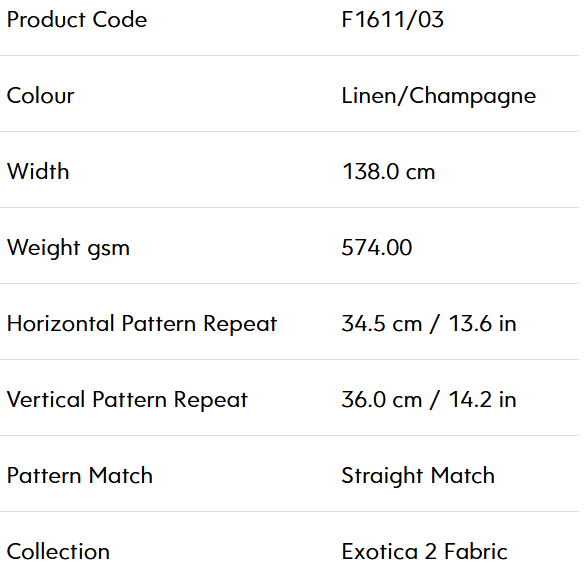Click the 574.00 weight value
This screenshot has width=587, height=584.
377,248
